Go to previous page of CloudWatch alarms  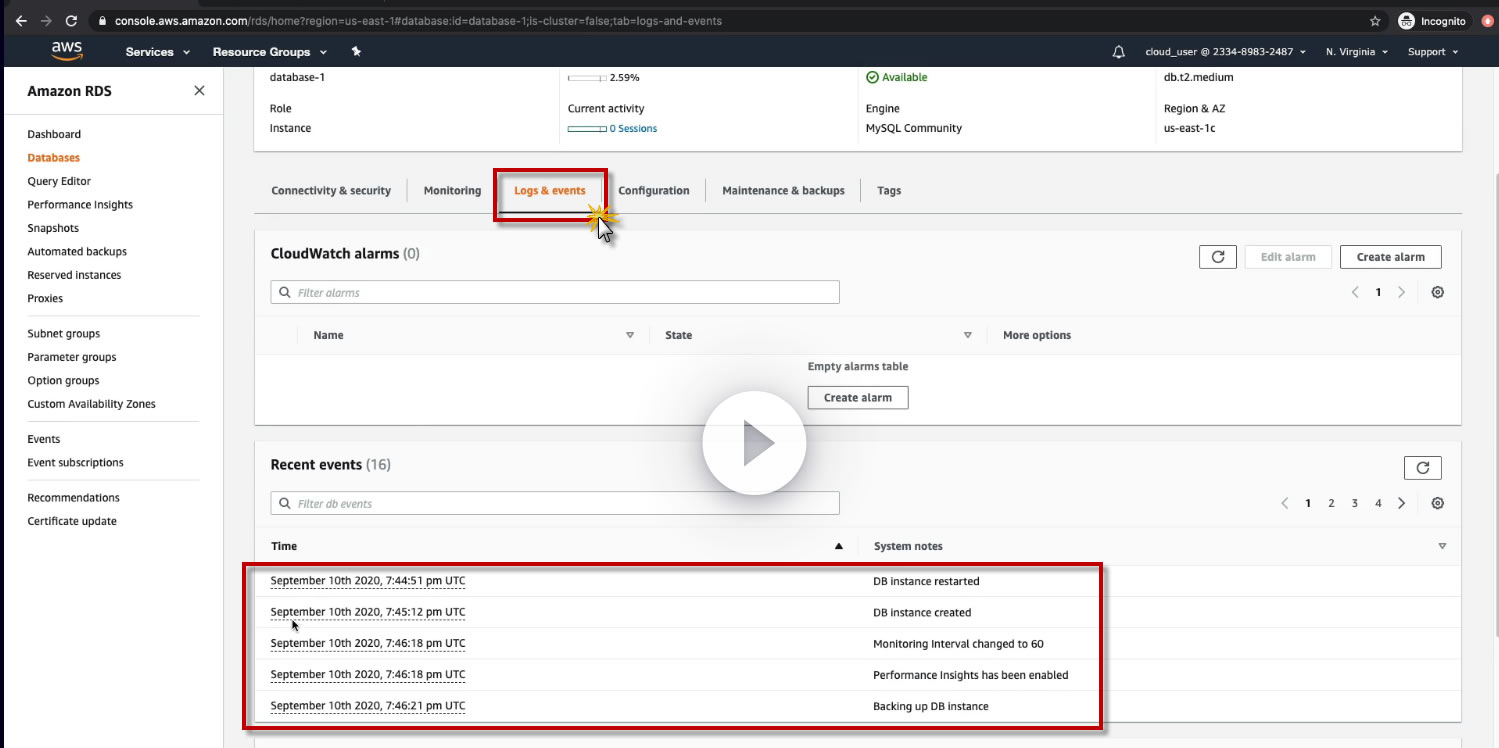1355,292
